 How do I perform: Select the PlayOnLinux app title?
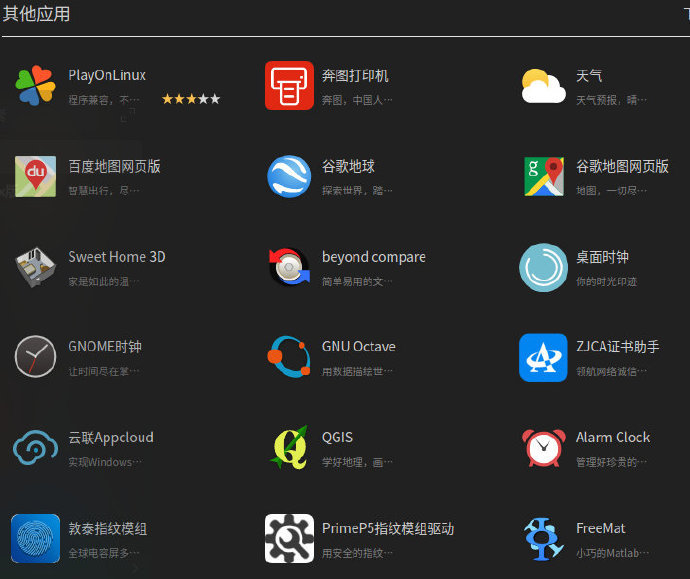(107, 75)
